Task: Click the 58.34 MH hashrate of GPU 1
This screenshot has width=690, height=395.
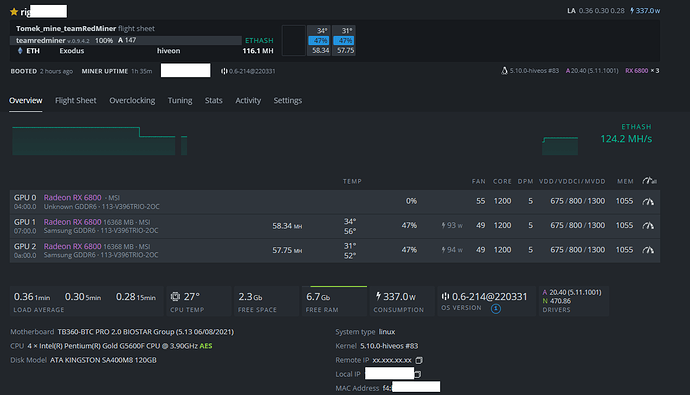Action: (287, 226)
